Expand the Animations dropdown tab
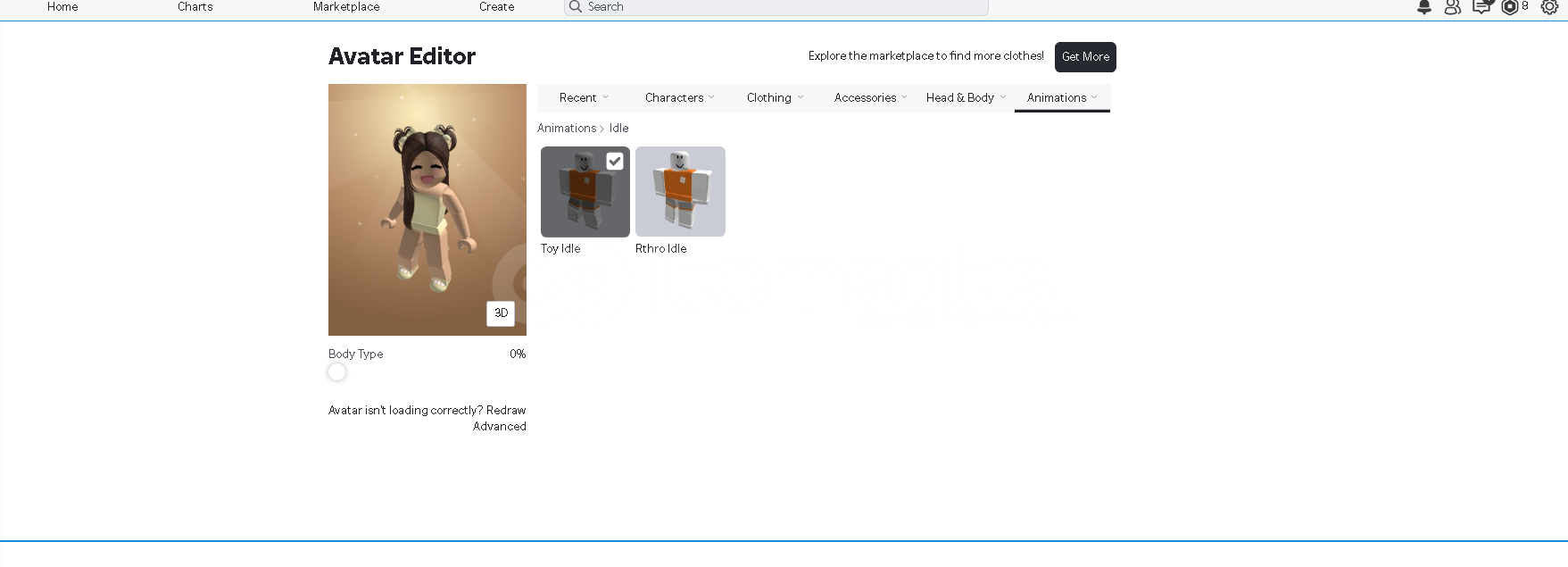1568x567 pixels. pos(1062,97)
